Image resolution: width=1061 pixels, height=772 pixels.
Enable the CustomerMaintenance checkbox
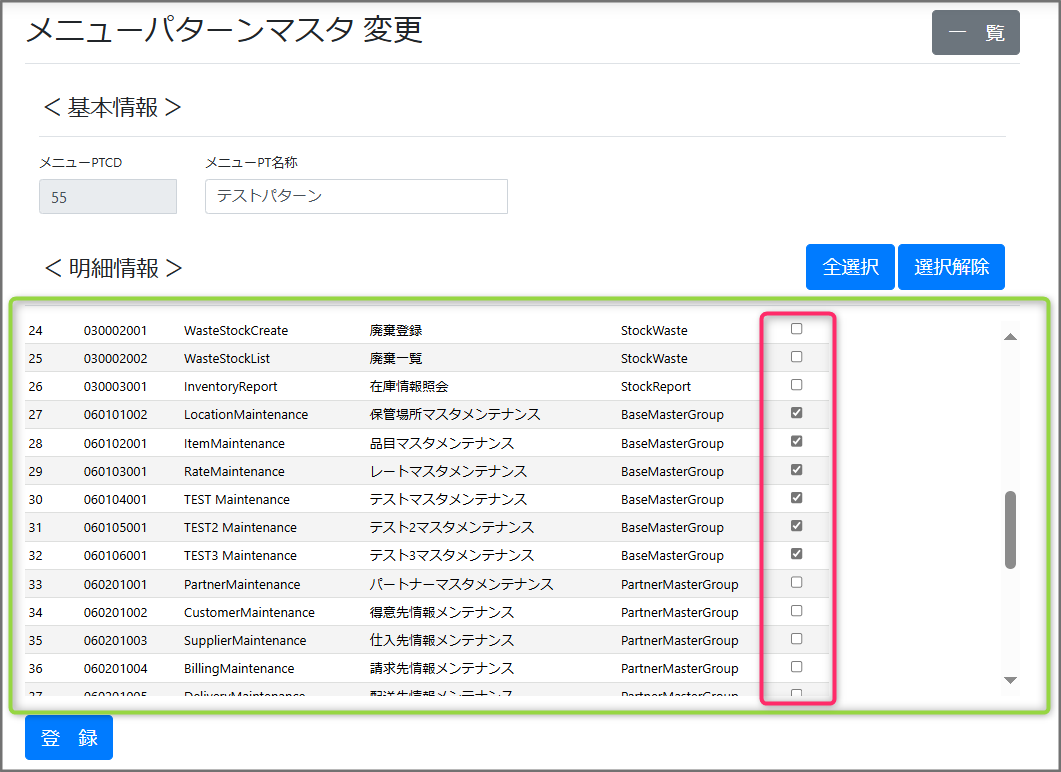click(x=797, y=610)
